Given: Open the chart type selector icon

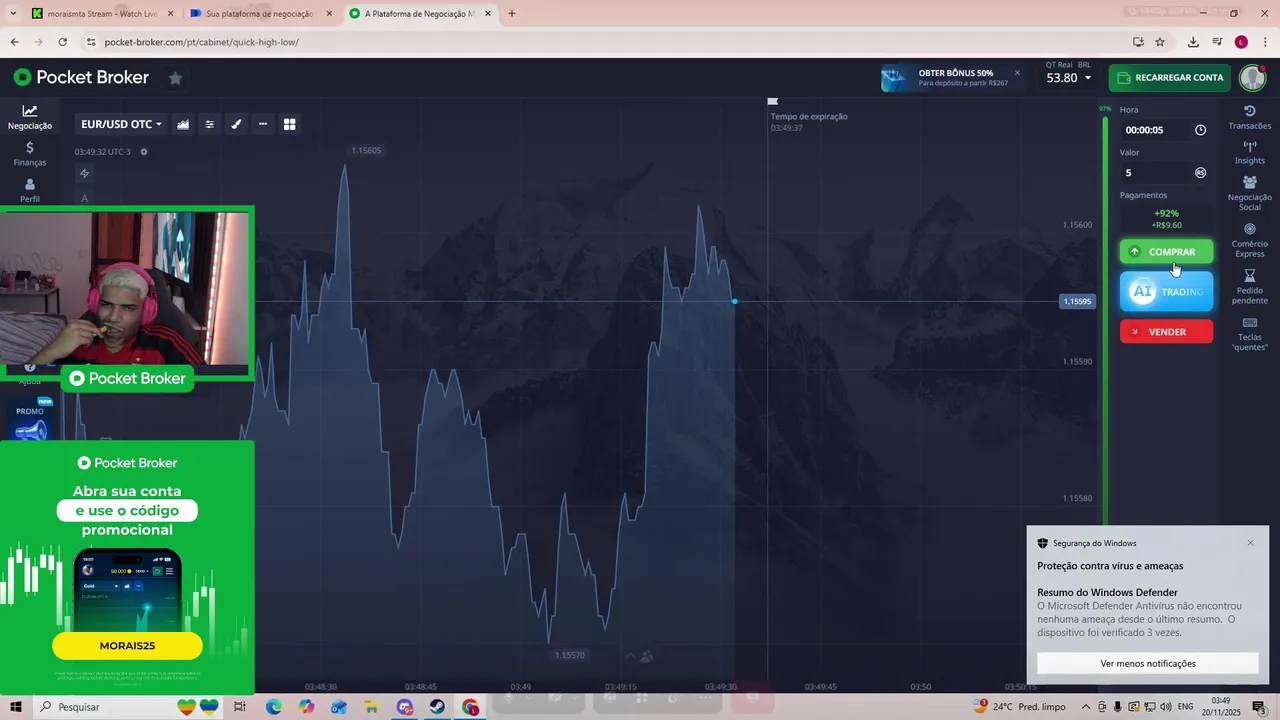Looking at the screenshot, I should pos(183,124).
